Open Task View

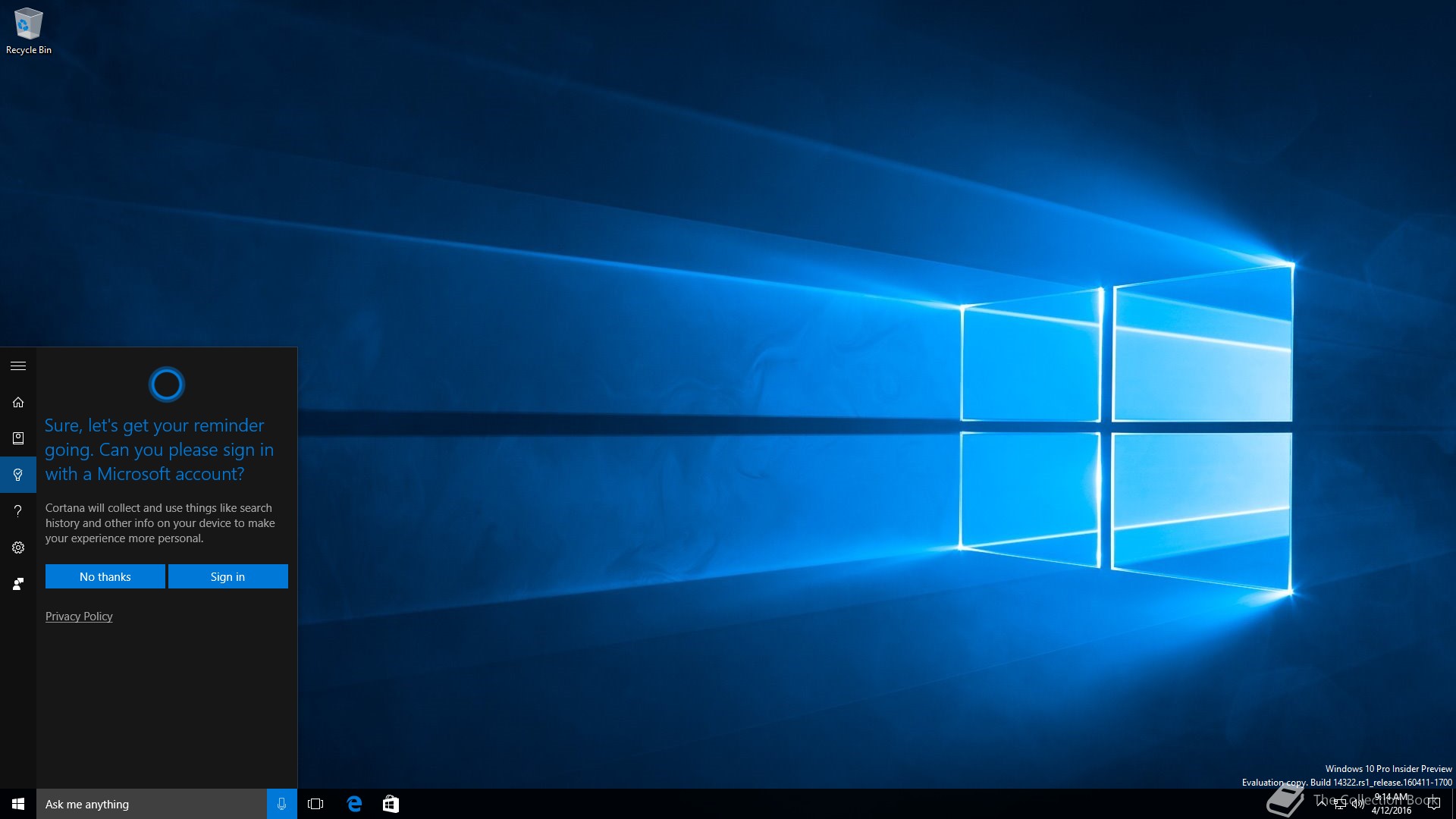315,804
